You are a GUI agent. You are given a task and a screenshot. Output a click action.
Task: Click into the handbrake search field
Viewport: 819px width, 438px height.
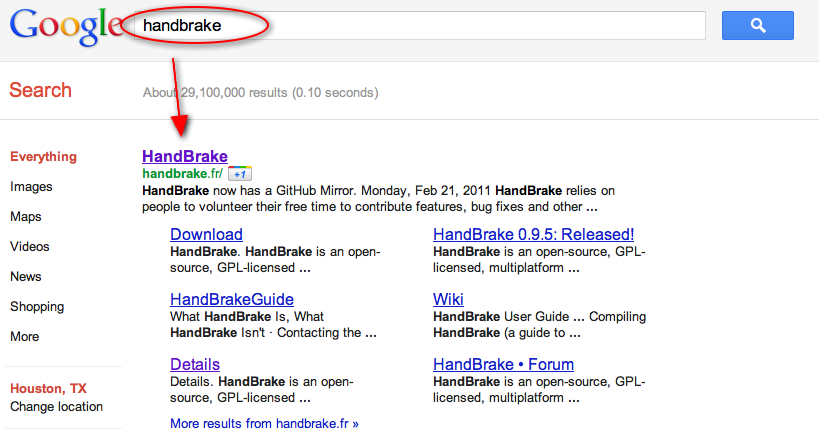point(420,26)
